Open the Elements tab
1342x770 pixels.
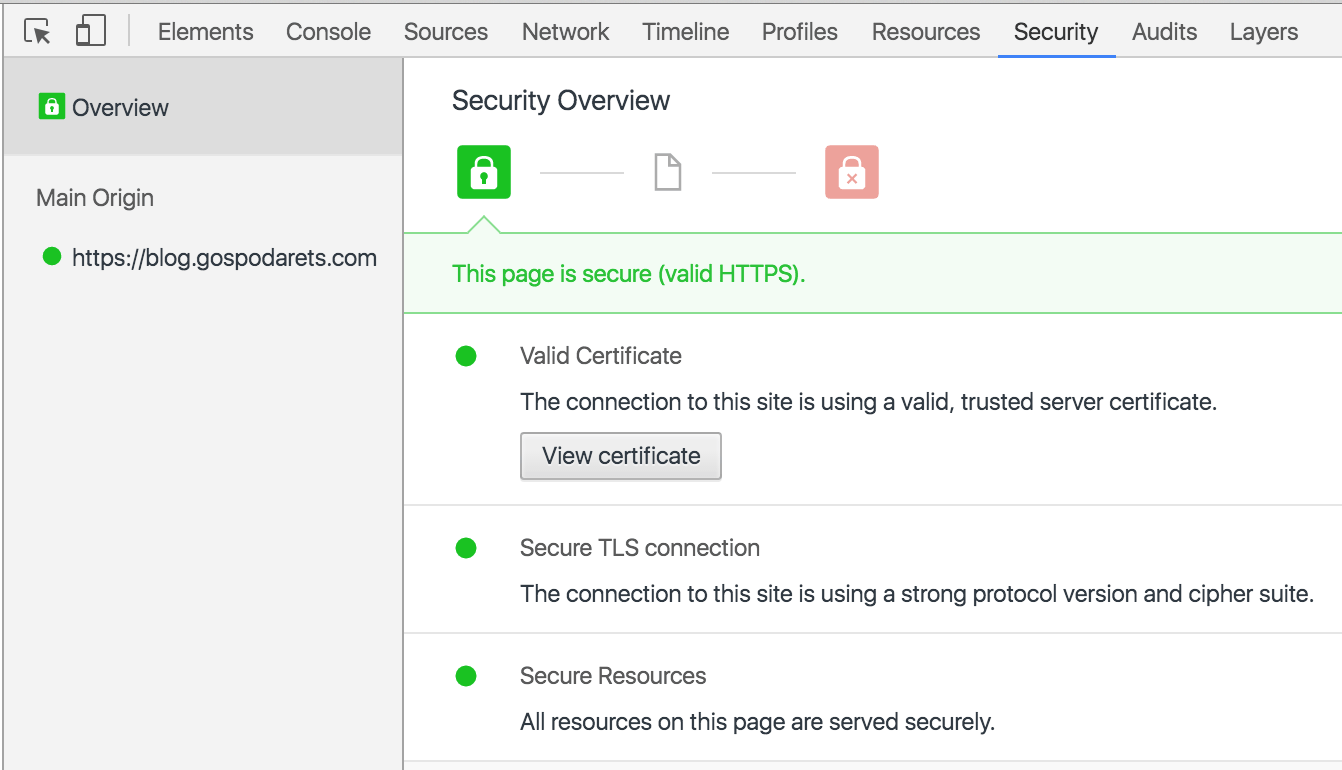pos(205,32)
